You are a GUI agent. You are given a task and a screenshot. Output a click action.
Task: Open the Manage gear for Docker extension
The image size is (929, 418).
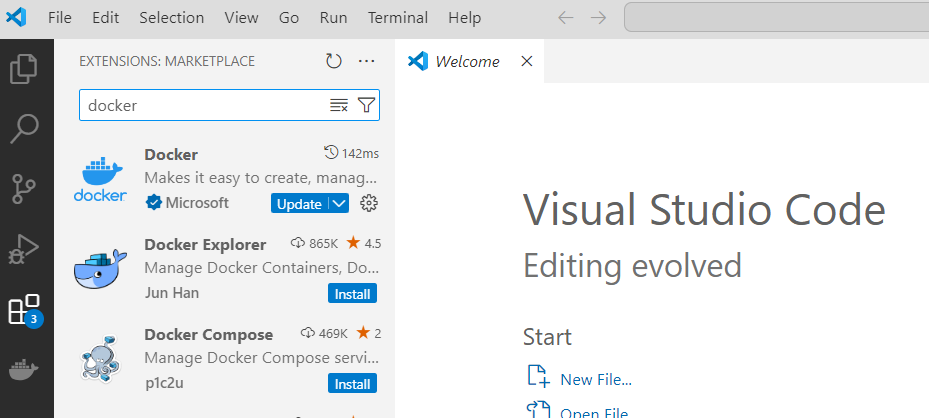[369, 203]
